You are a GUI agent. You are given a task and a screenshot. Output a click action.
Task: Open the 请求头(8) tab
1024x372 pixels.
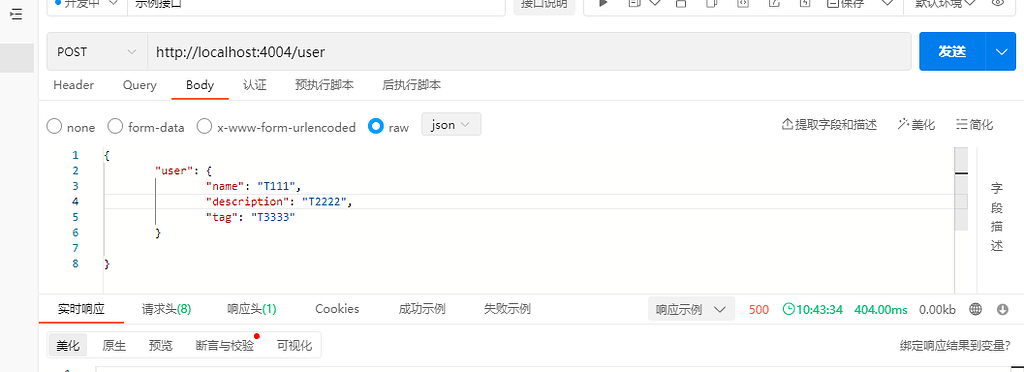click(x=167, y=309)
